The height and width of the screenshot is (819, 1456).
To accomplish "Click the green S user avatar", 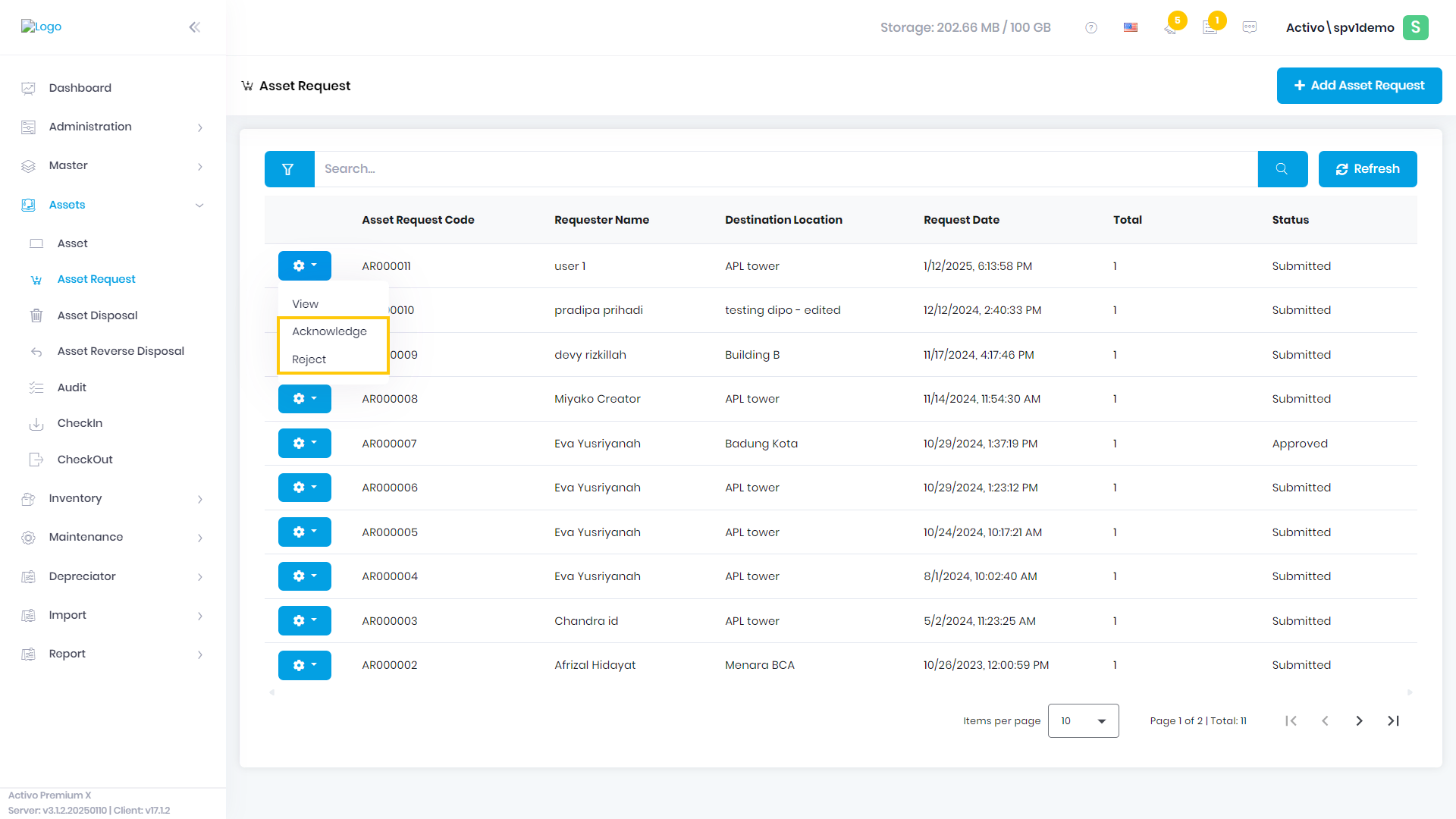I will [x=1415, y=27].
